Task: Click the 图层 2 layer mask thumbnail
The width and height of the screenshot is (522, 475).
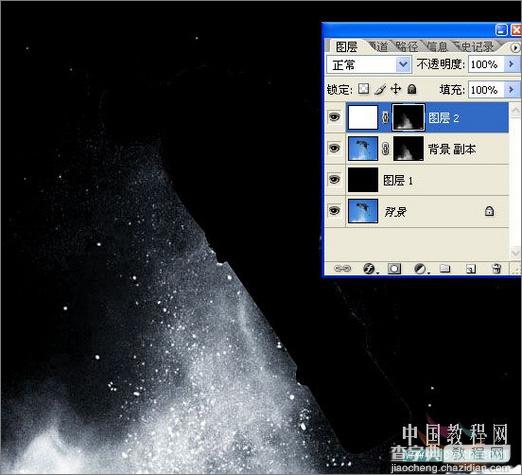Action: click(x=408, y=117)
